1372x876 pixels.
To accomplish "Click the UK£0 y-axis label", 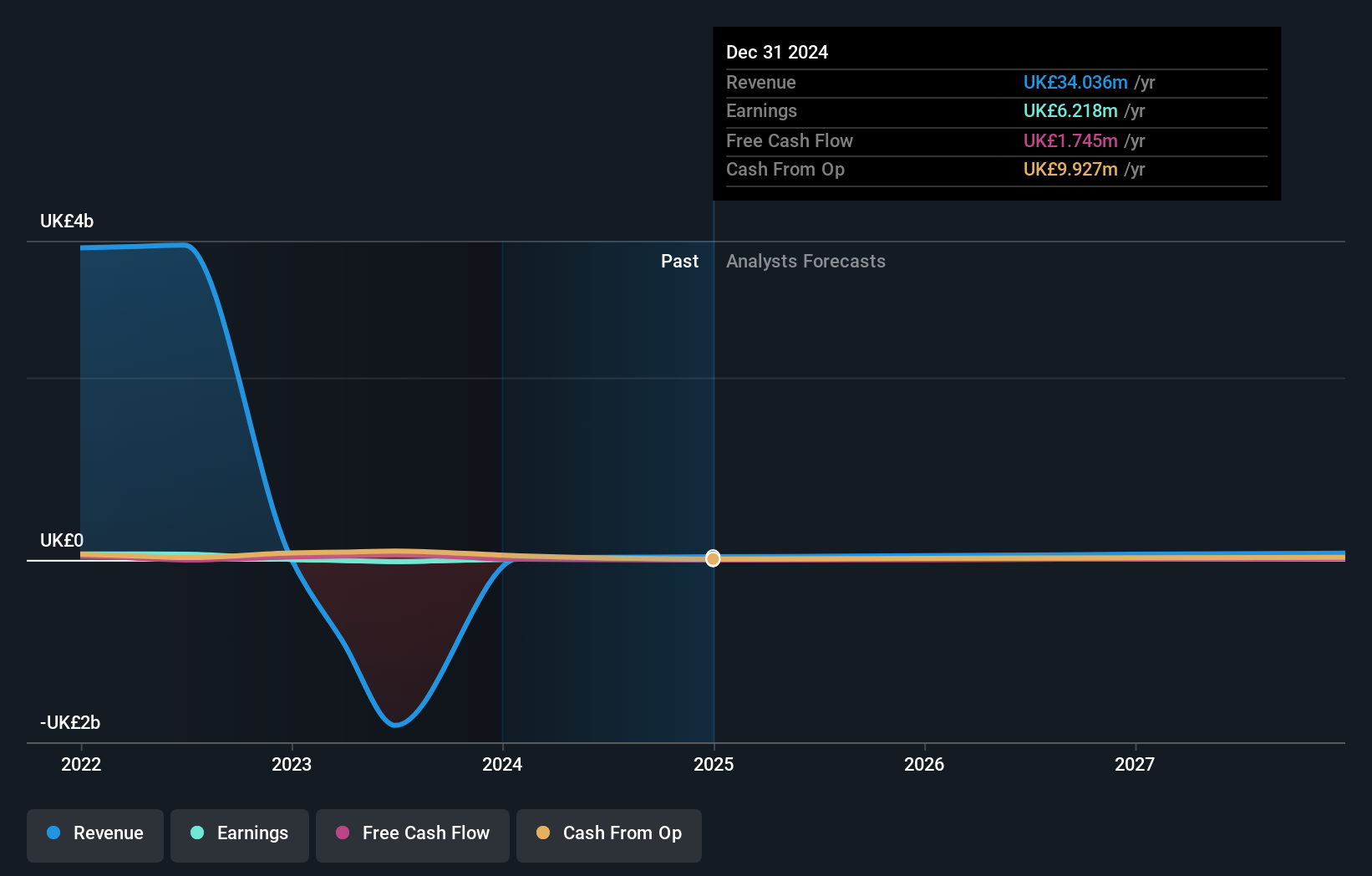I will coord(62,541).
